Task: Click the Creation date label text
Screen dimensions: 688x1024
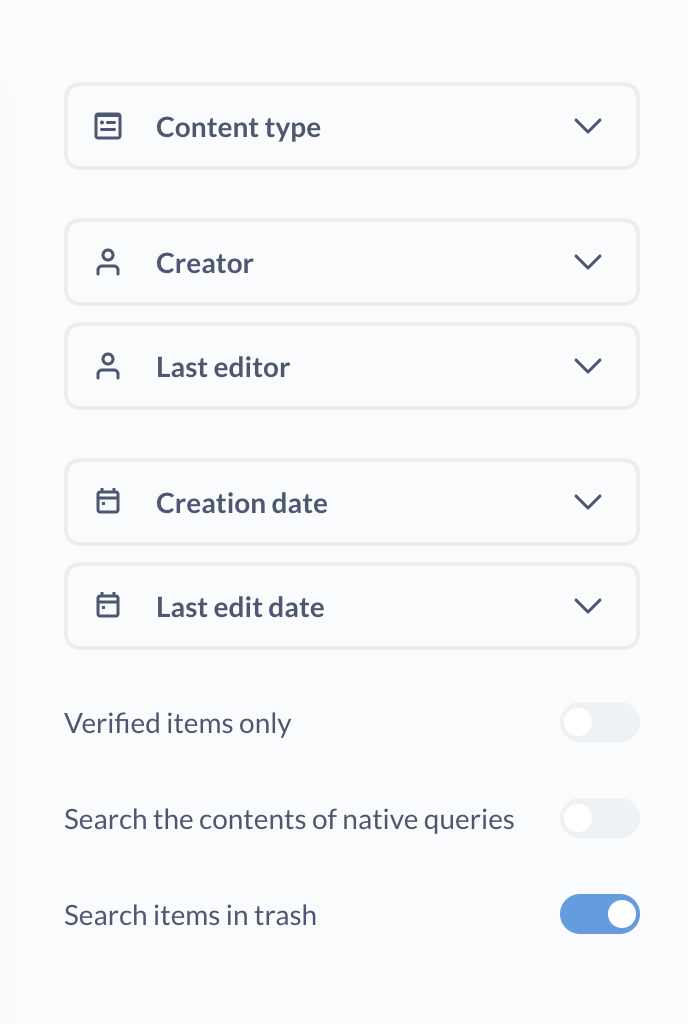Action: click(242, 503)
